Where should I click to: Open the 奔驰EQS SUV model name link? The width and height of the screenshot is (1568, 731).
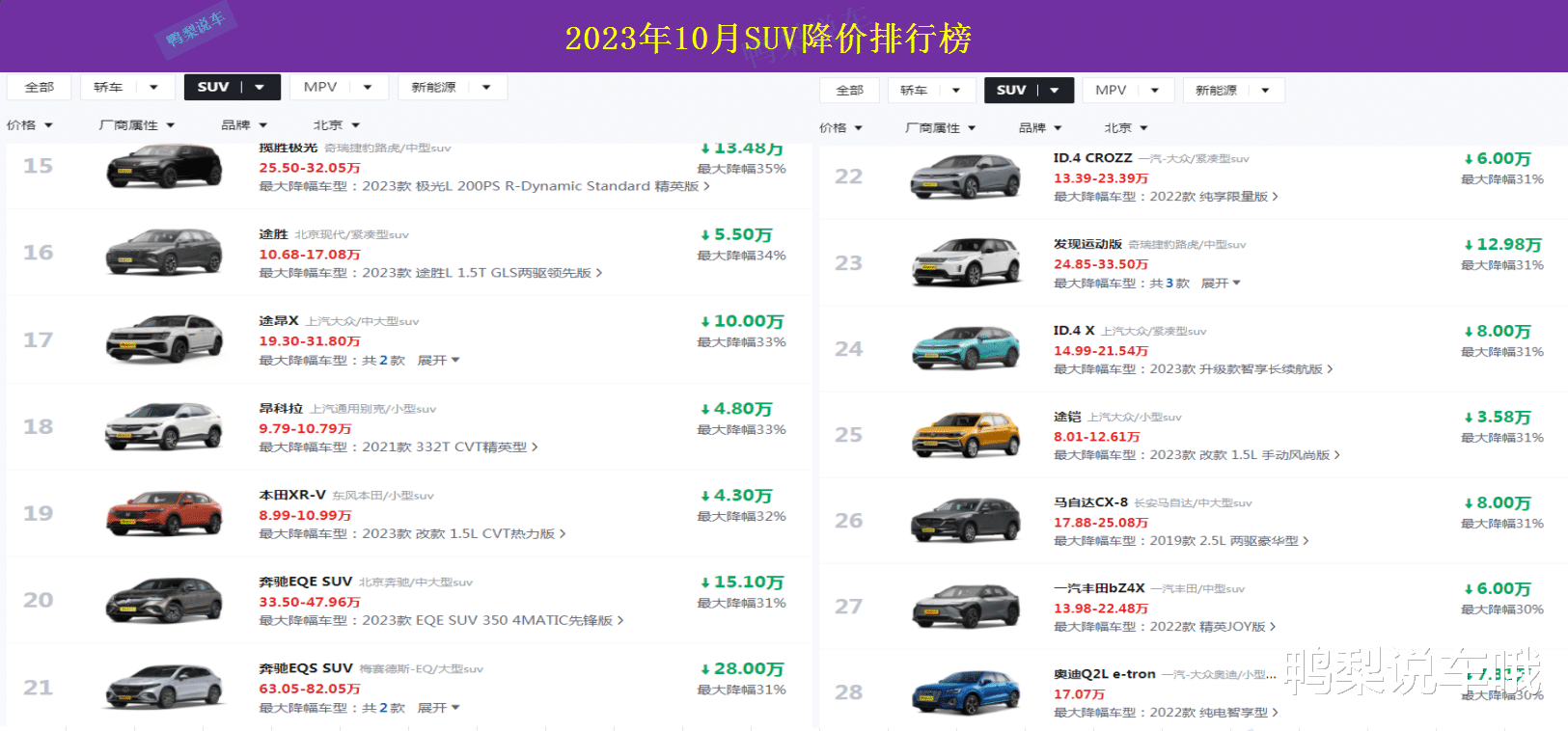(x=306, y=668)
